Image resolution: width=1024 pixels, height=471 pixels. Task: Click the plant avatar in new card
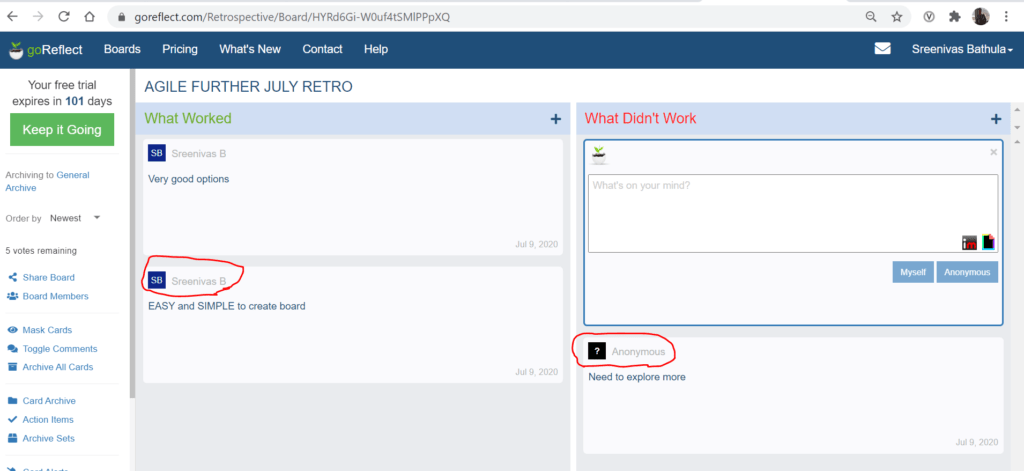click(598, 155)
